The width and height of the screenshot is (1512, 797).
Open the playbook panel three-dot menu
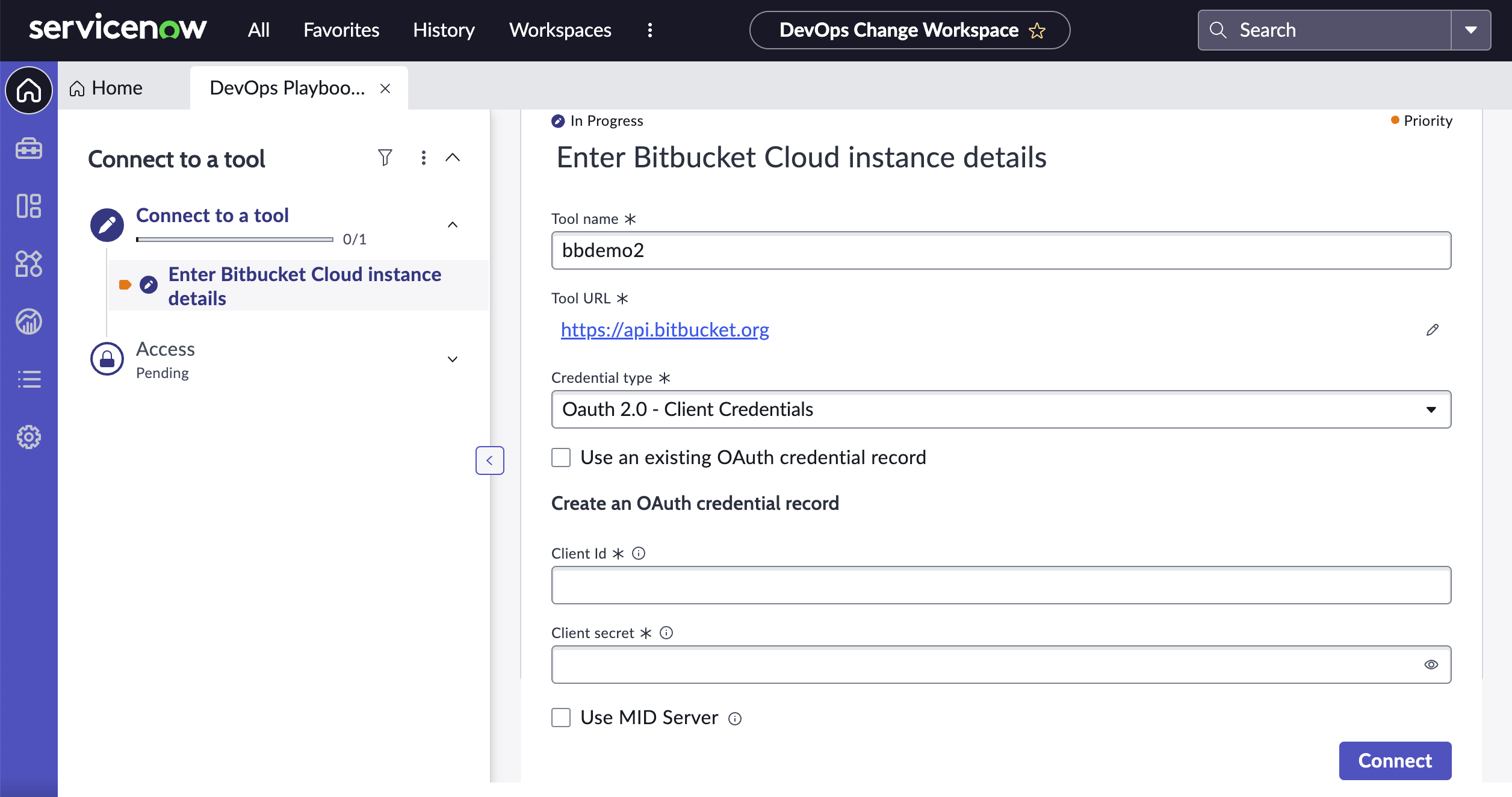pyautogui.click(x=424, y=158)
